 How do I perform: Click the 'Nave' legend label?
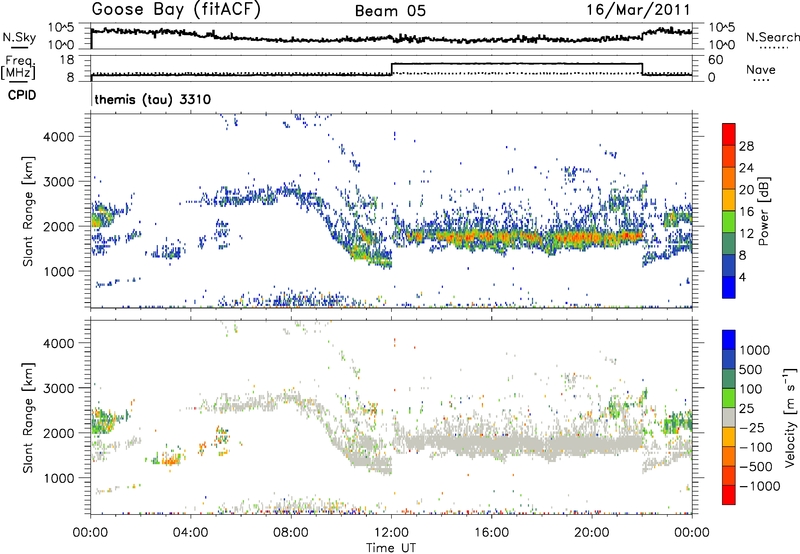[761, 70]
